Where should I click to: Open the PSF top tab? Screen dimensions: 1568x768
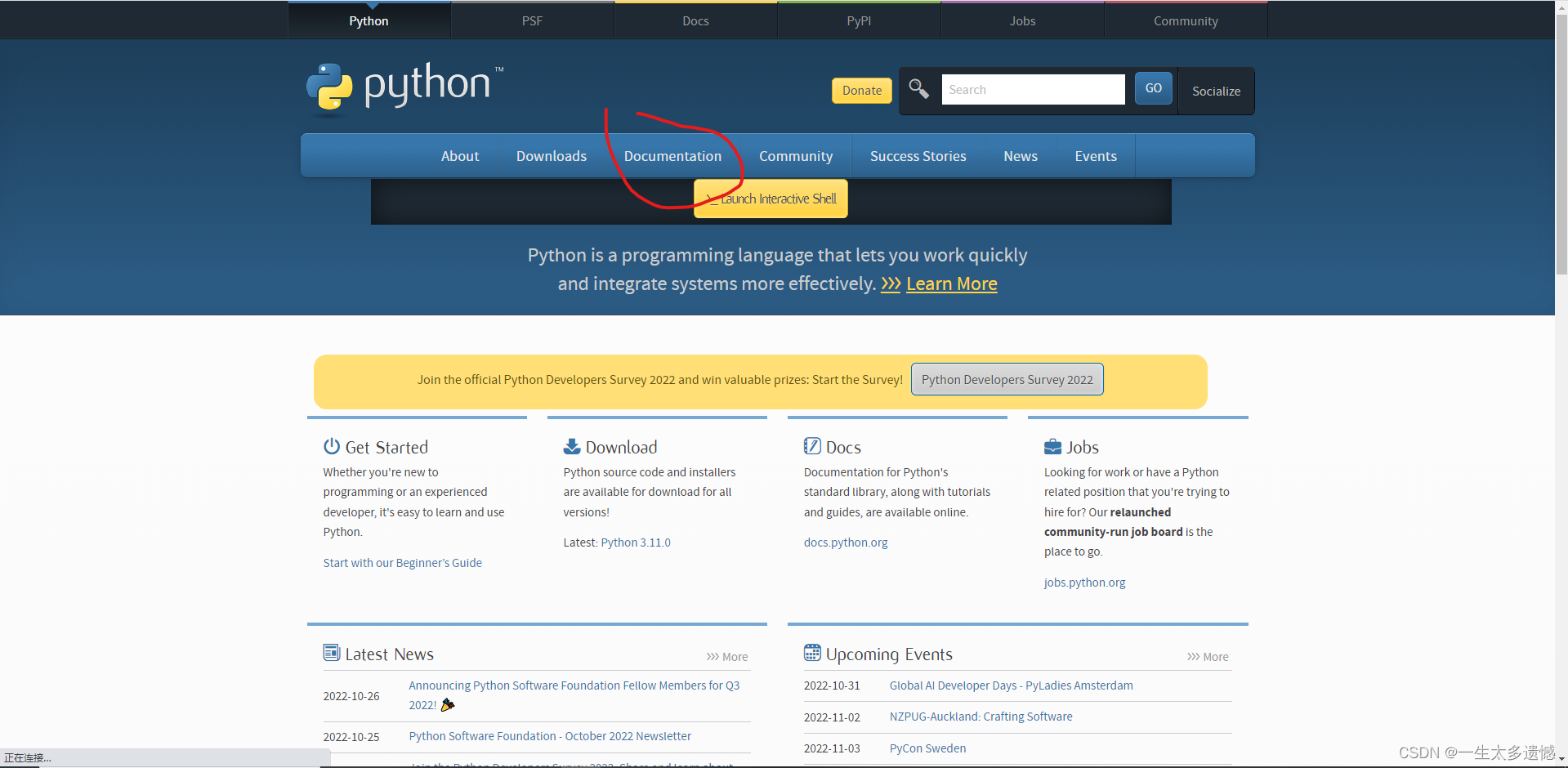point(532,20)
